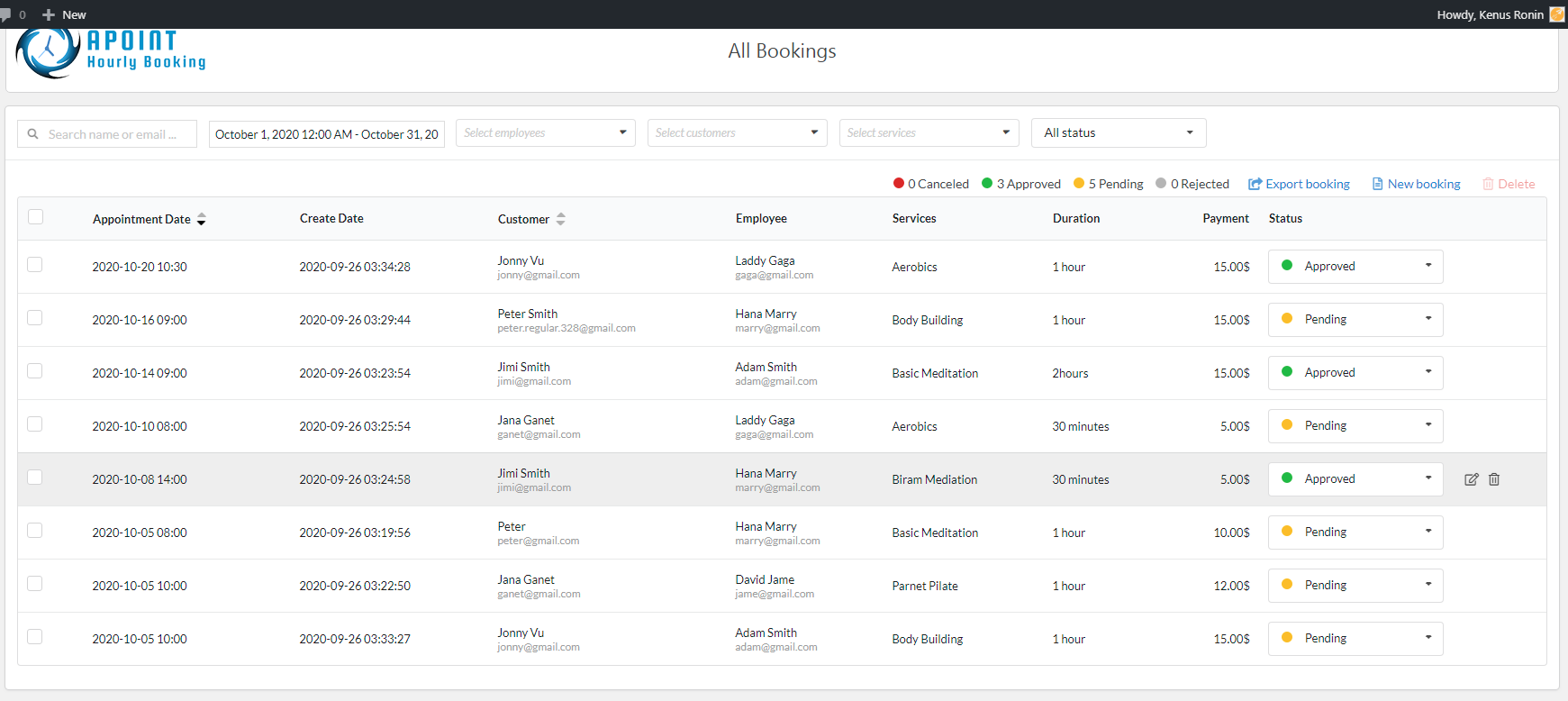The width and height of the screenshot is (1568, 701).
Task: Click the red Canceled status indicator
Action: click(x=899, y=184)
